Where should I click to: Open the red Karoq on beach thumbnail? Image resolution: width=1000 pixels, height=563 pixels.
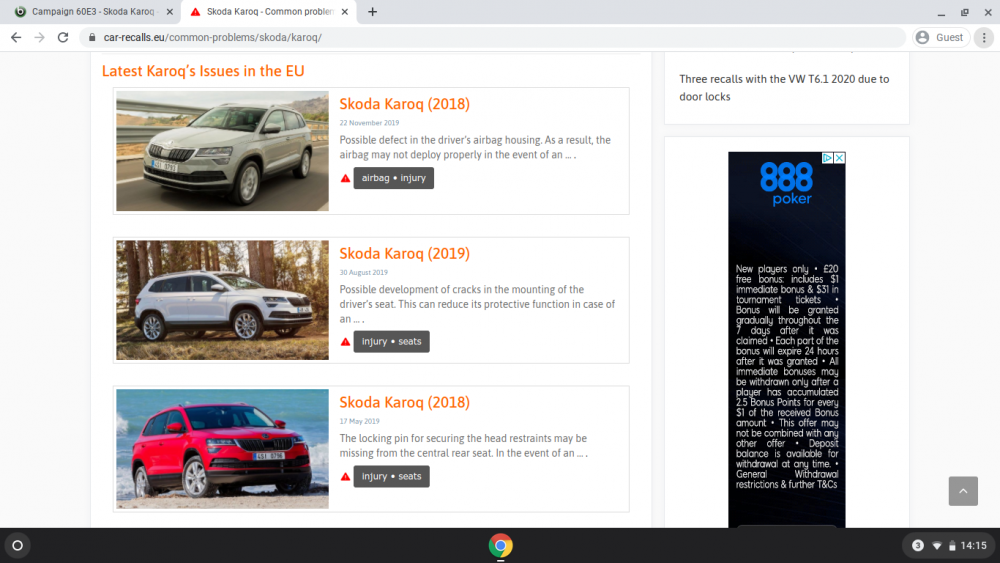(x=223, y=449)
